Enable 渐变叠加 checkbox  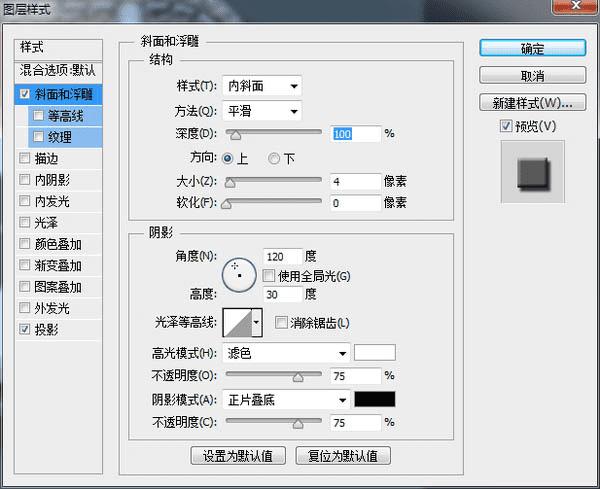[x=24, y=265]
